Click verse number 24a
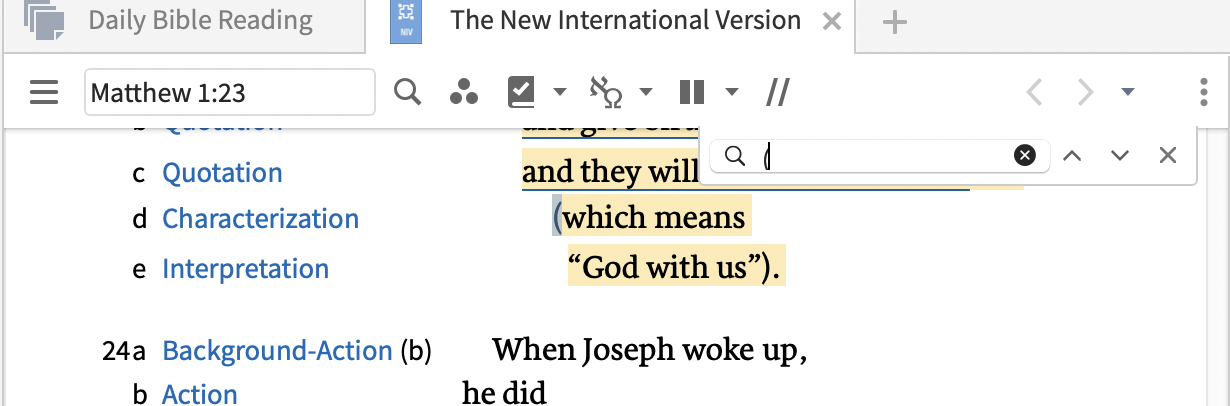Screen dimensions: 1230x406 [x=124, y=351]
